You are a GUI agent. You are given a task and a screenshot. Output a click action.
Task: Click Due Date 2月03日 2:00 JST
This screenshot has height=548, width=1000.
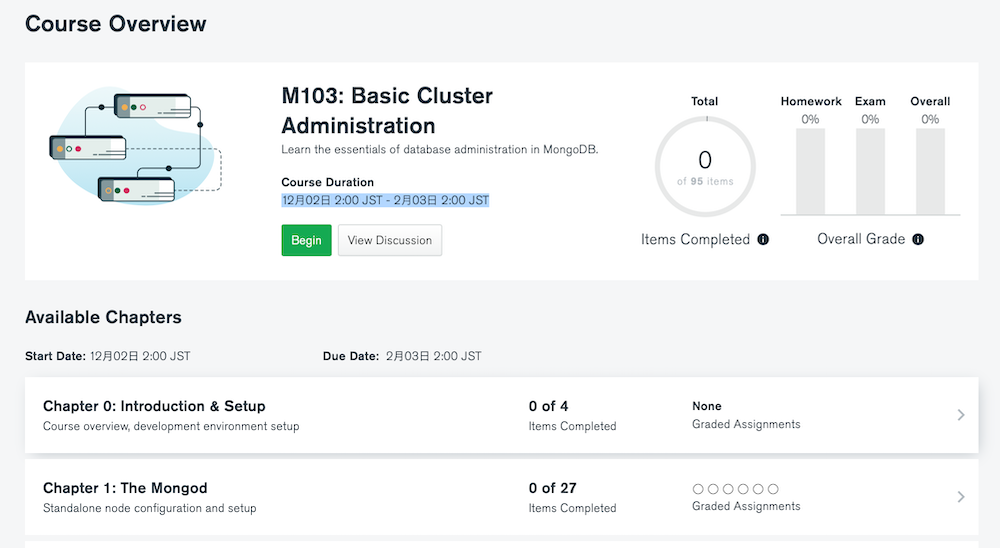(x=402, y=356)
